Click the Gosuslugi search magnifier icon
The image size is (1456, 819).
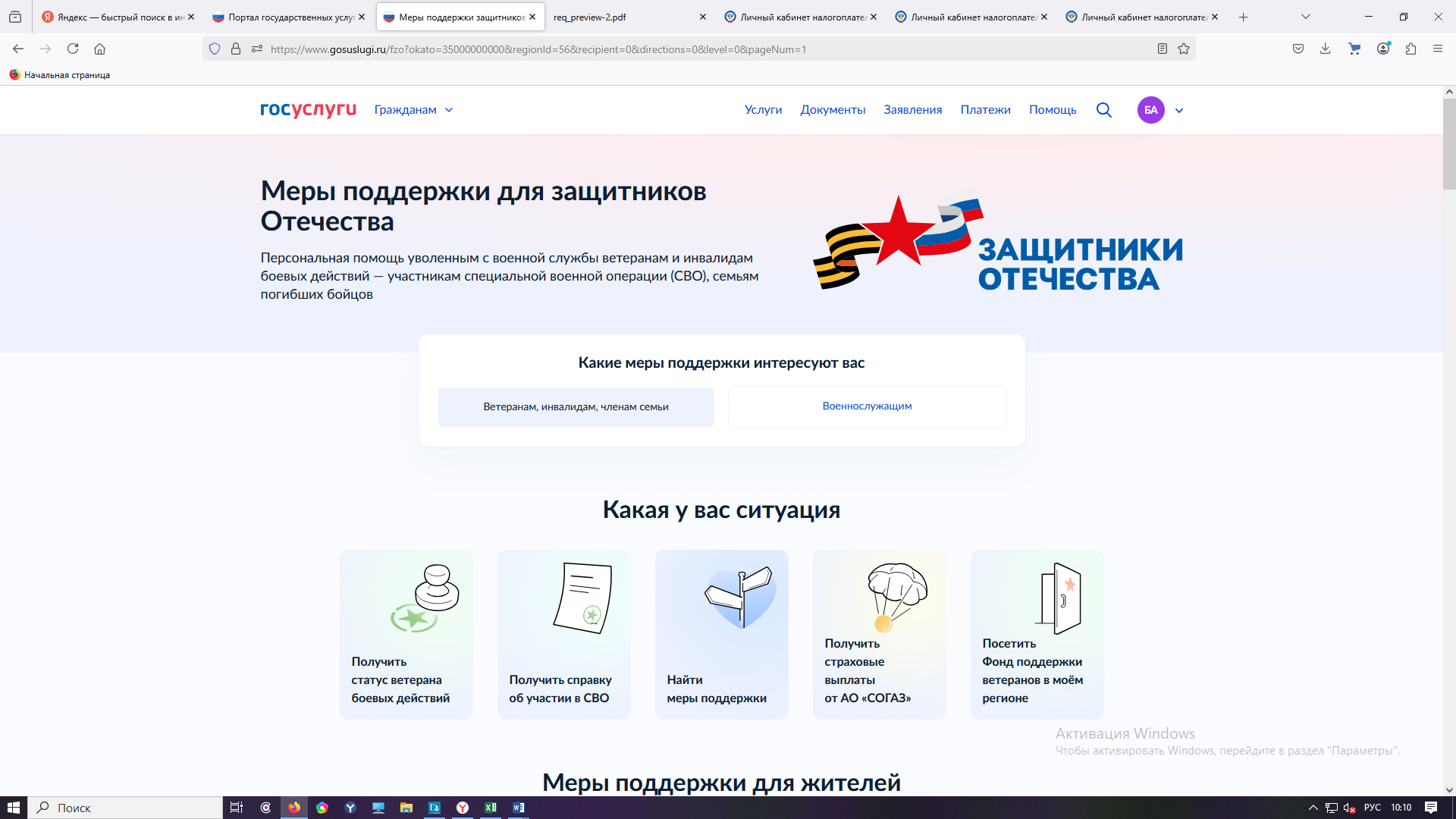coord(1103,110)
